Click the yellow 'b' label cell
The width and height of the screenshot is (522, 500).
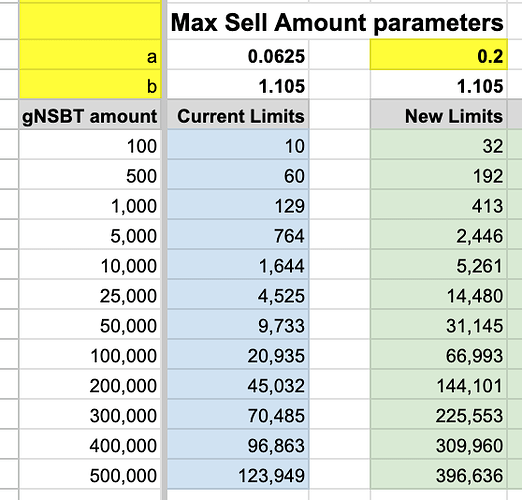point(90,84)
